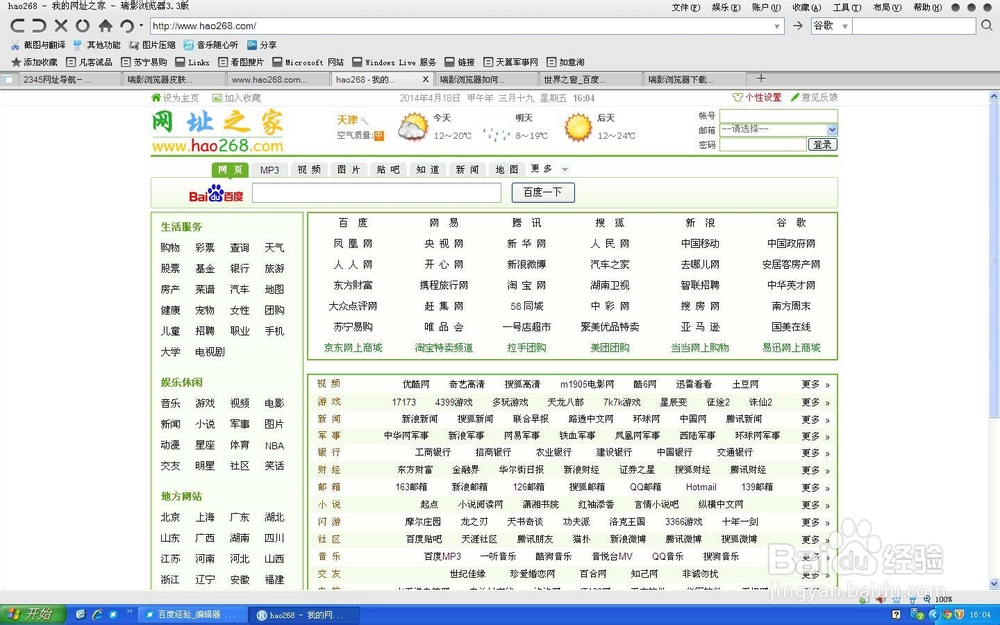Viewport: 1000px width, 625px height.
Task: Open 个性设置 shirt icon link
Action: pyautogui.click(x=756, y=98)
